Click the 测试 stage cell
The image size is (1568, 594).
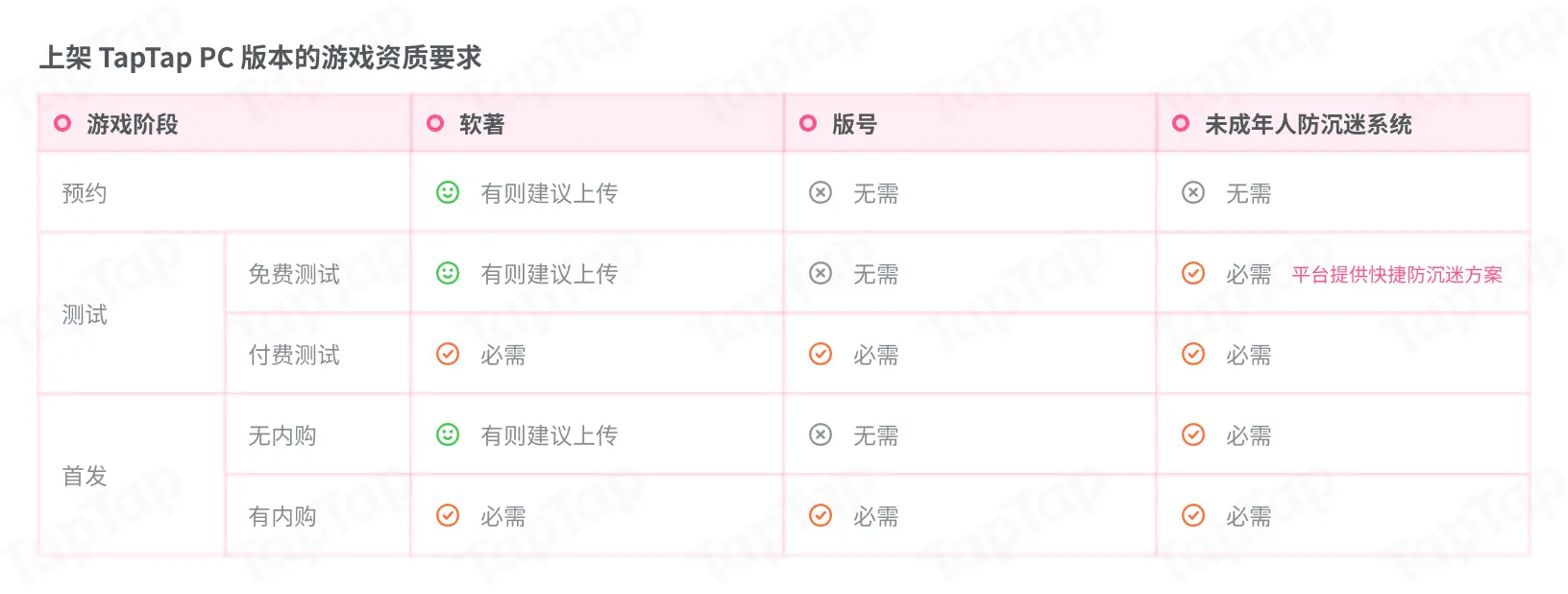85,314
